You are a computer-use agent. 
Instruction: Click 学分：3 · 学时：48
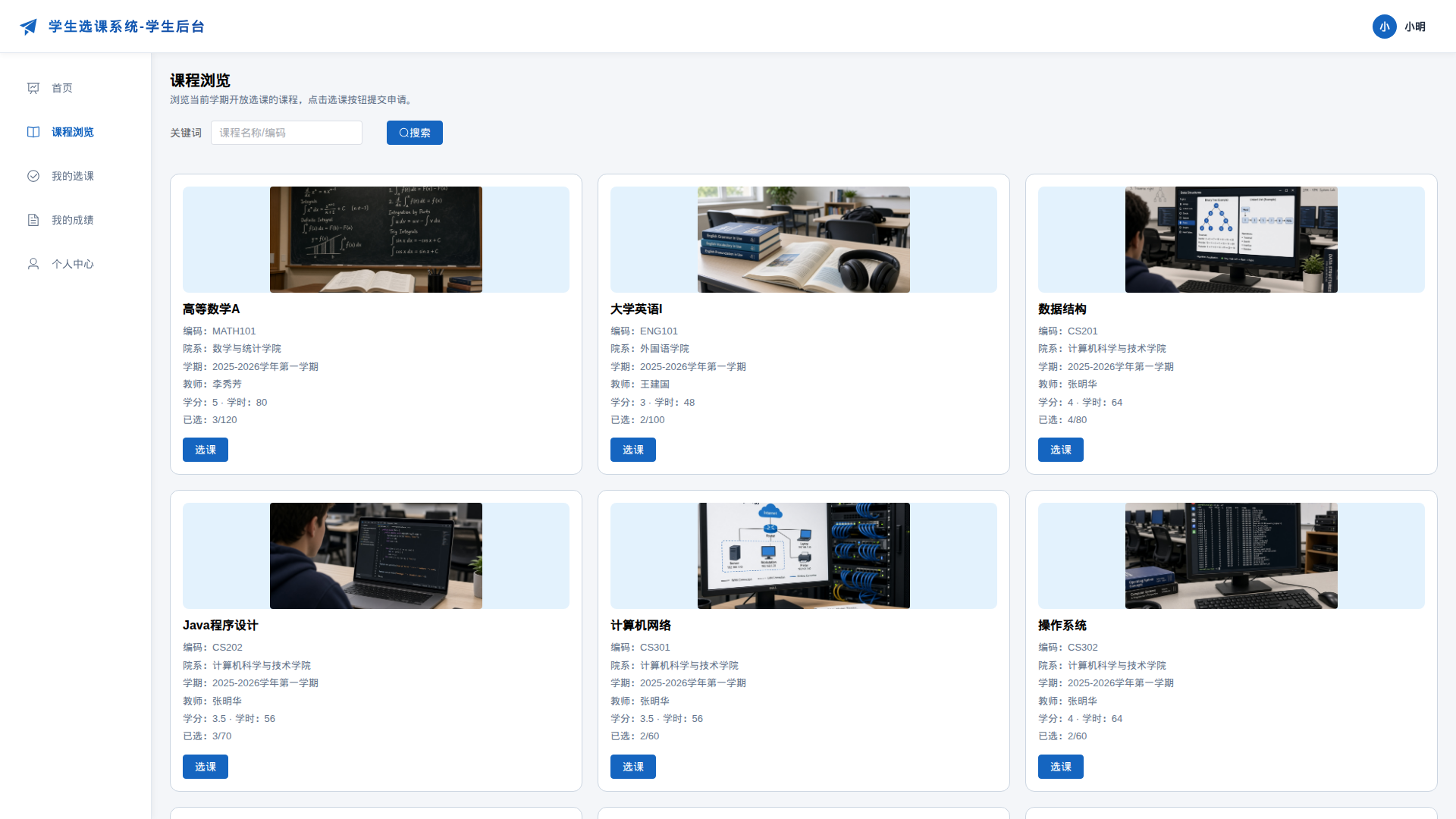pyautogui.click(x=653, y=402)
